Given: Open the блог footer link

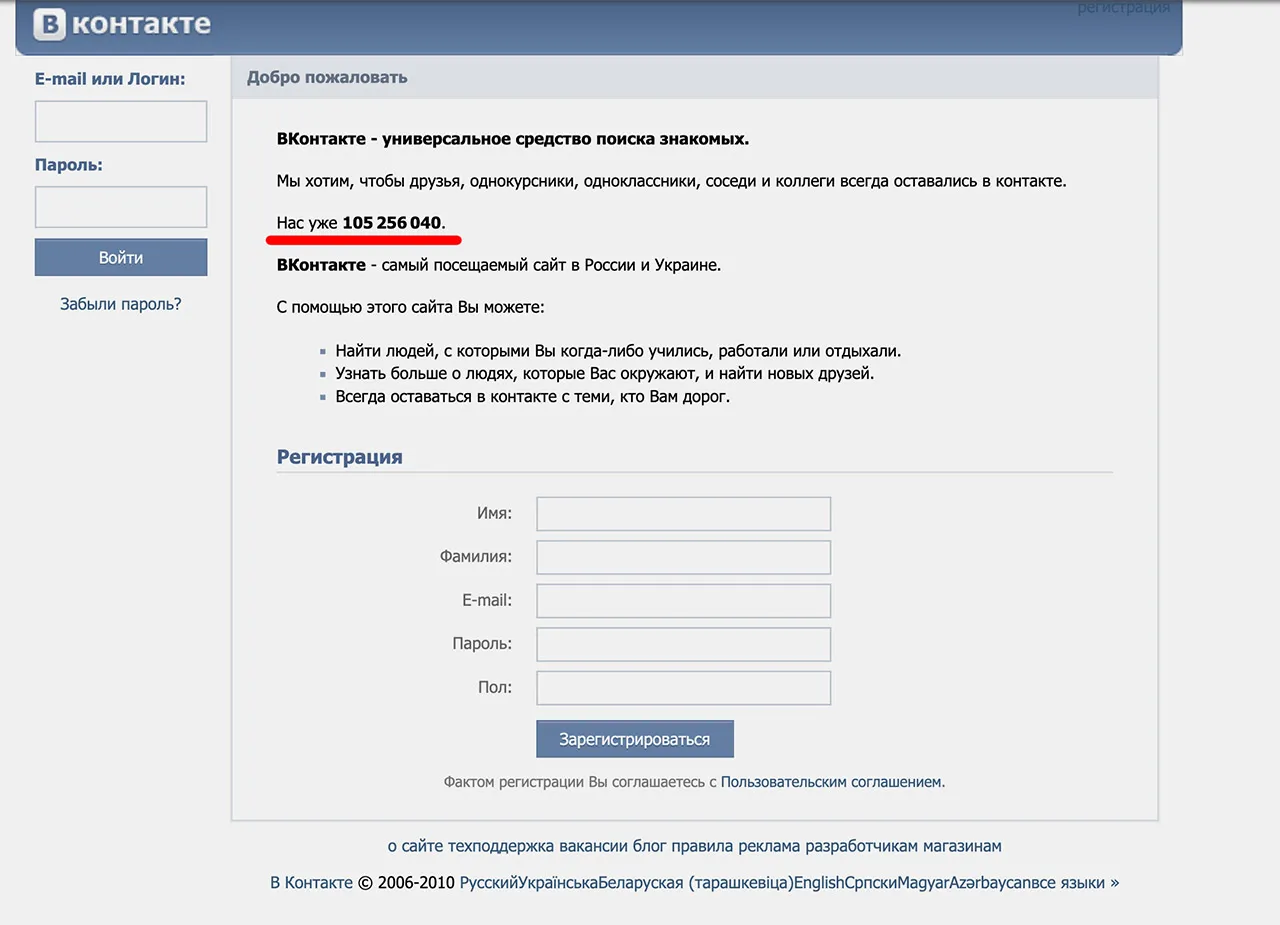Looking at the screenshot, I should (649, 846).
